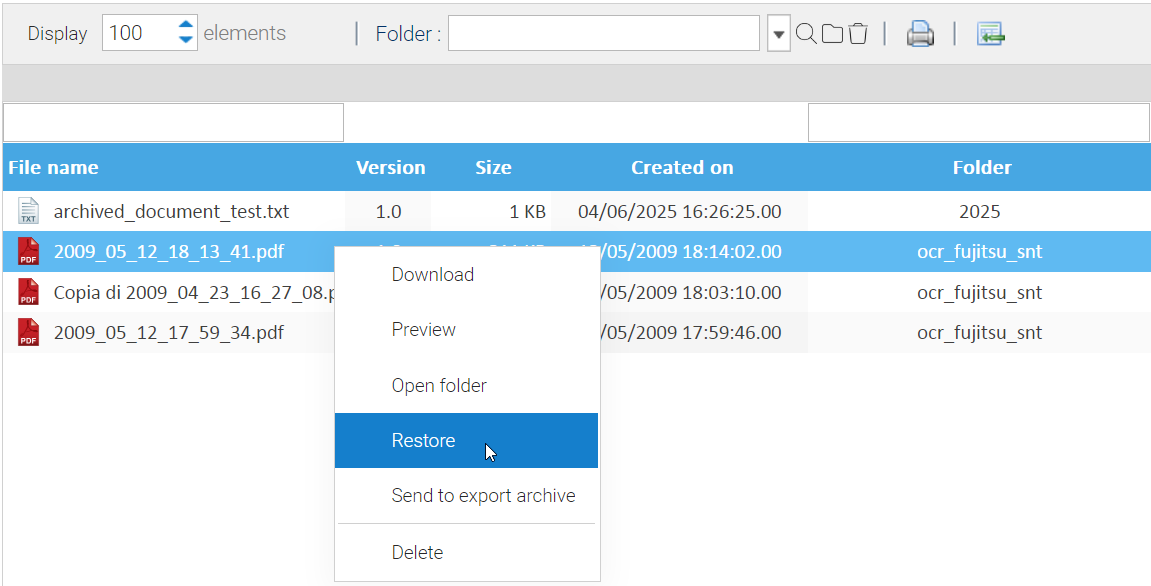The width and height of the screenshot is (1151, 586).
Task: Sort by the Size column header
Action: [x=493, y=167]
